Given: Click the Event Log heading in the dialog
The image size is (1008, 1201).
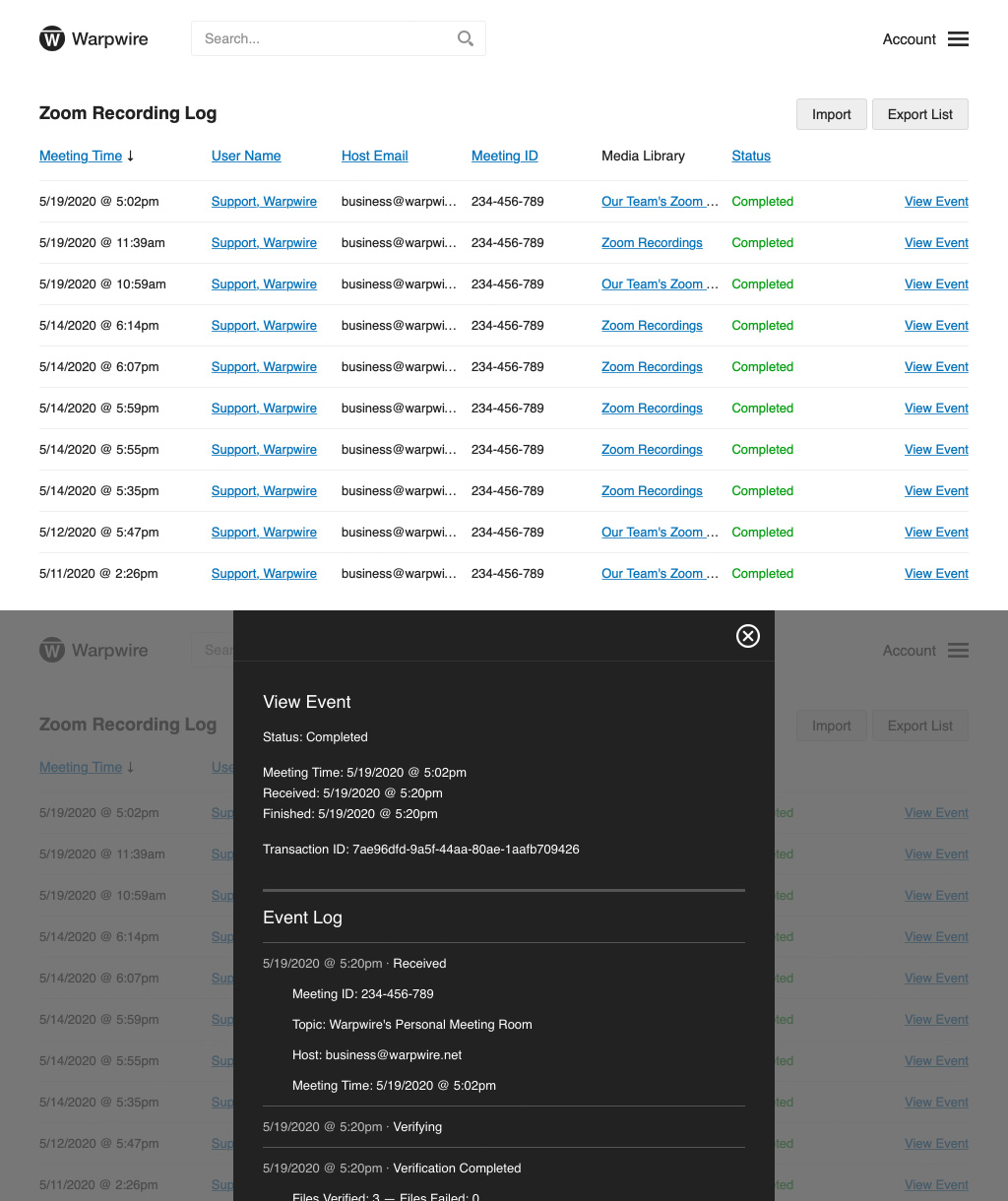Looking at the screenshot, I should (302, 917).
